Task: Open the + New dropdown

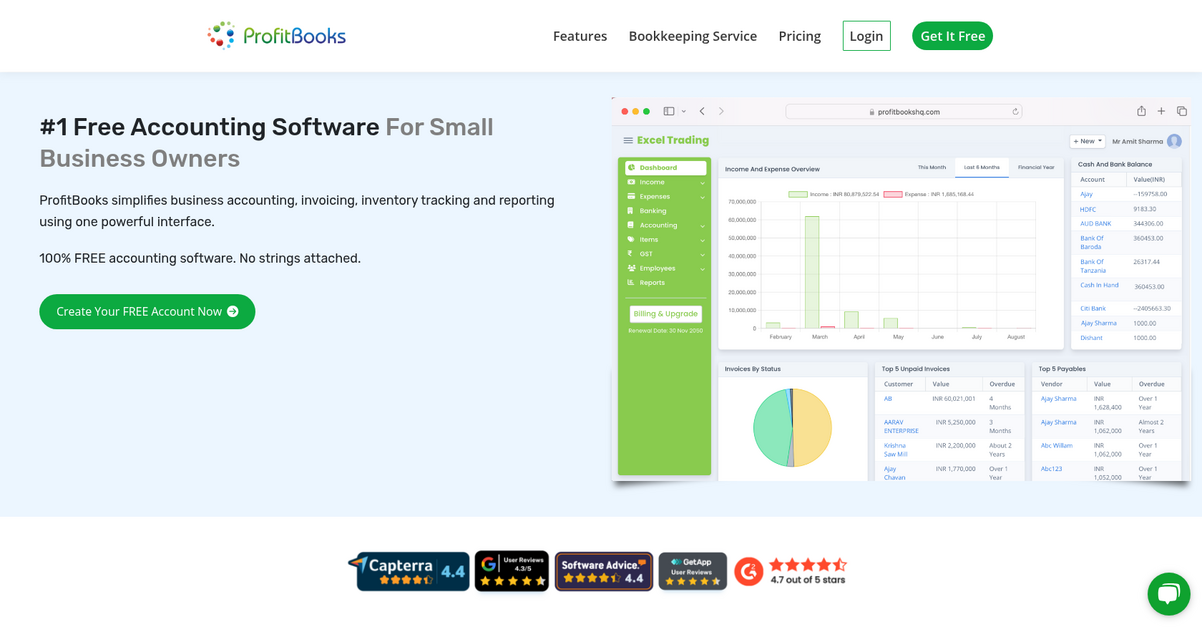Action: [x=1087, y=141]
